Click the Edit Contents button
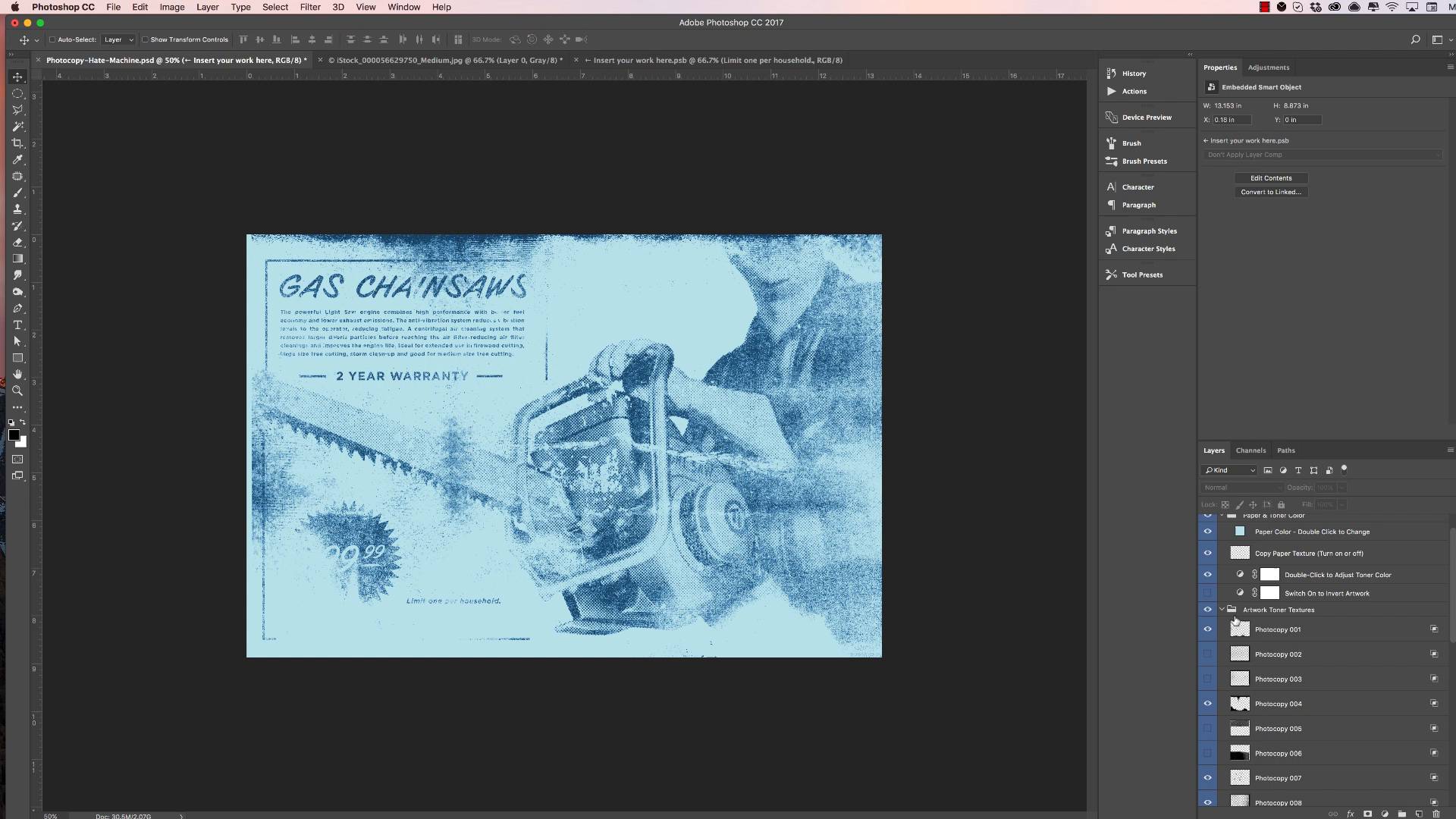 tap(1270, 178)
